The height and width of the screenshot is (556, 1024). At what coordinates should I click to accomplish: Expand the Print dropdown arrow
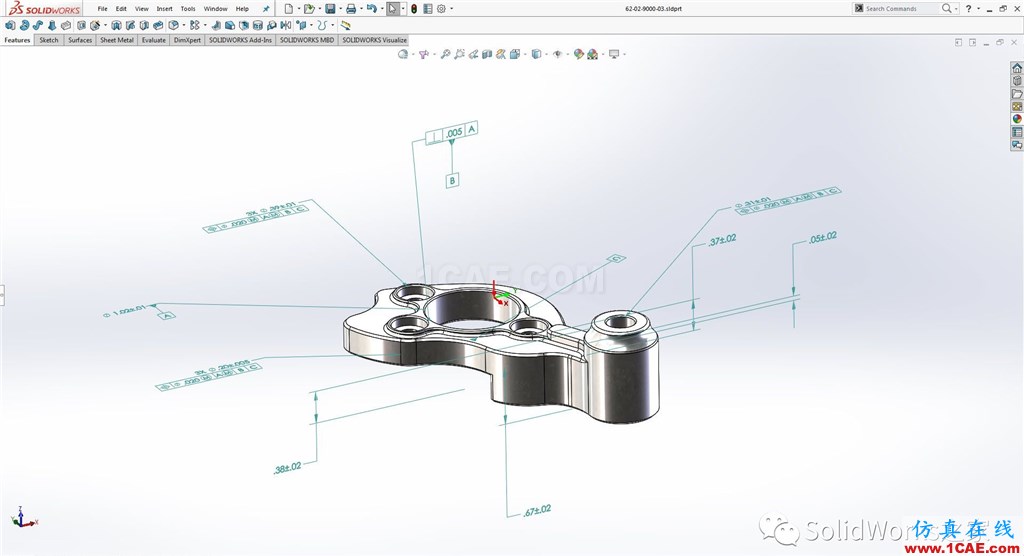[361, 8]
